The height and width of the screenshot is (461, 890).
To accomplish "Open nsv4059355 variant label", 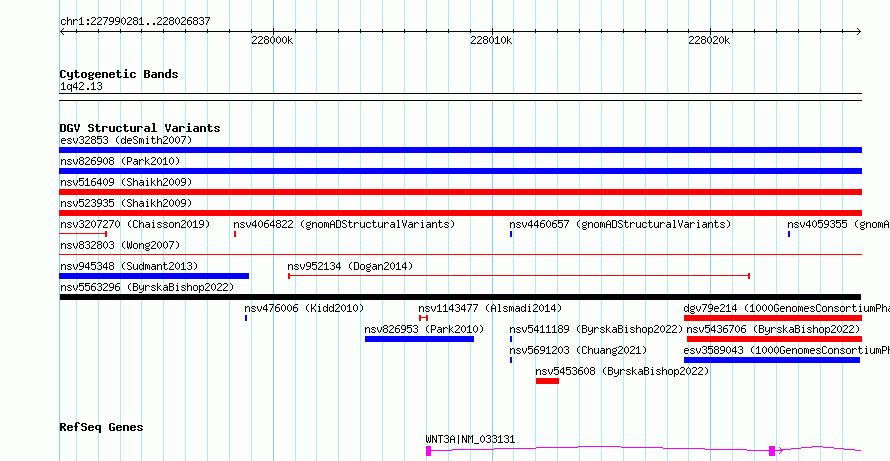I will pos(838,224).
